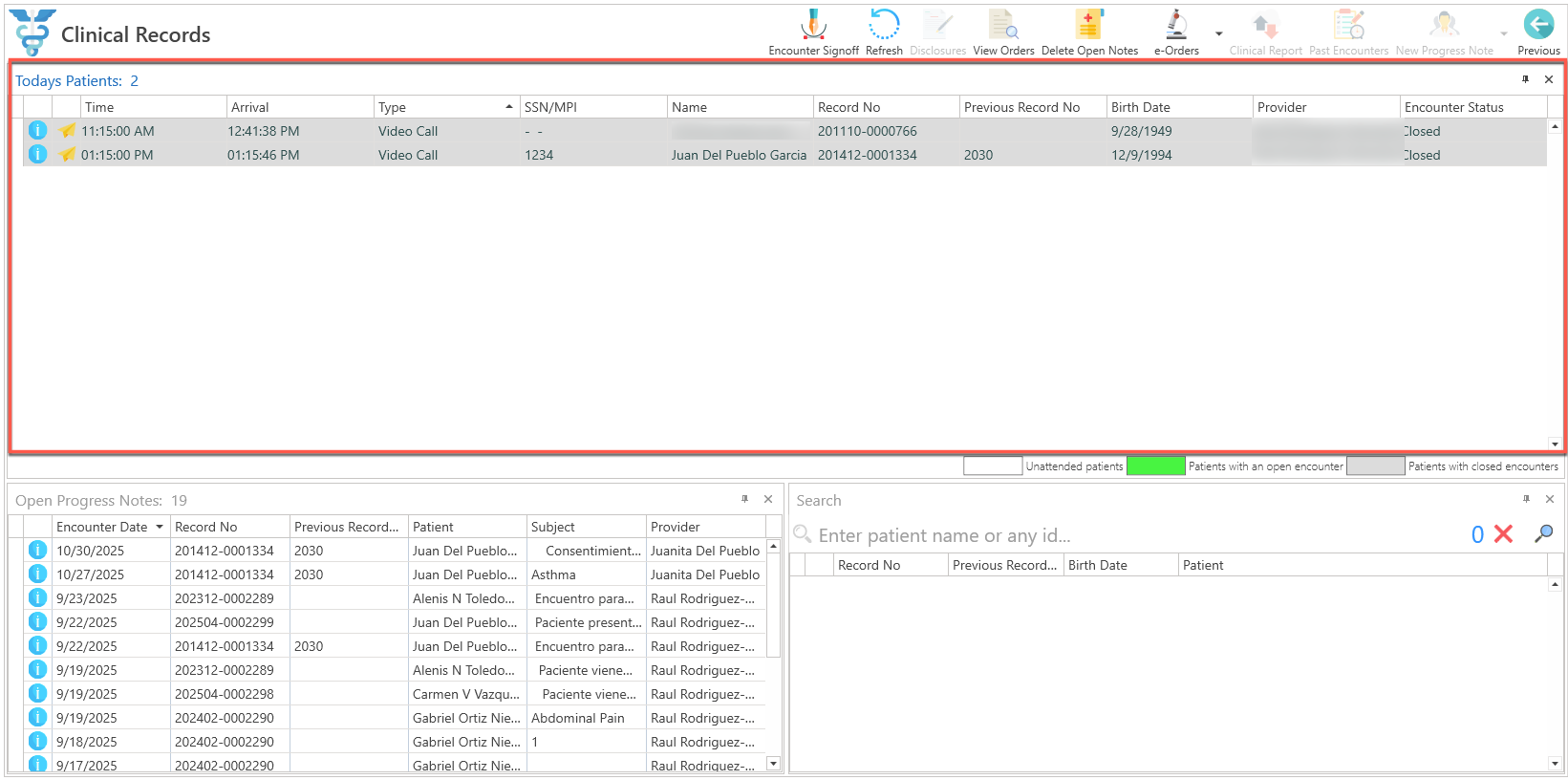Open e-Orders tool
The width and height of the screenshot is (1568, 780).
pos(1176,32)
